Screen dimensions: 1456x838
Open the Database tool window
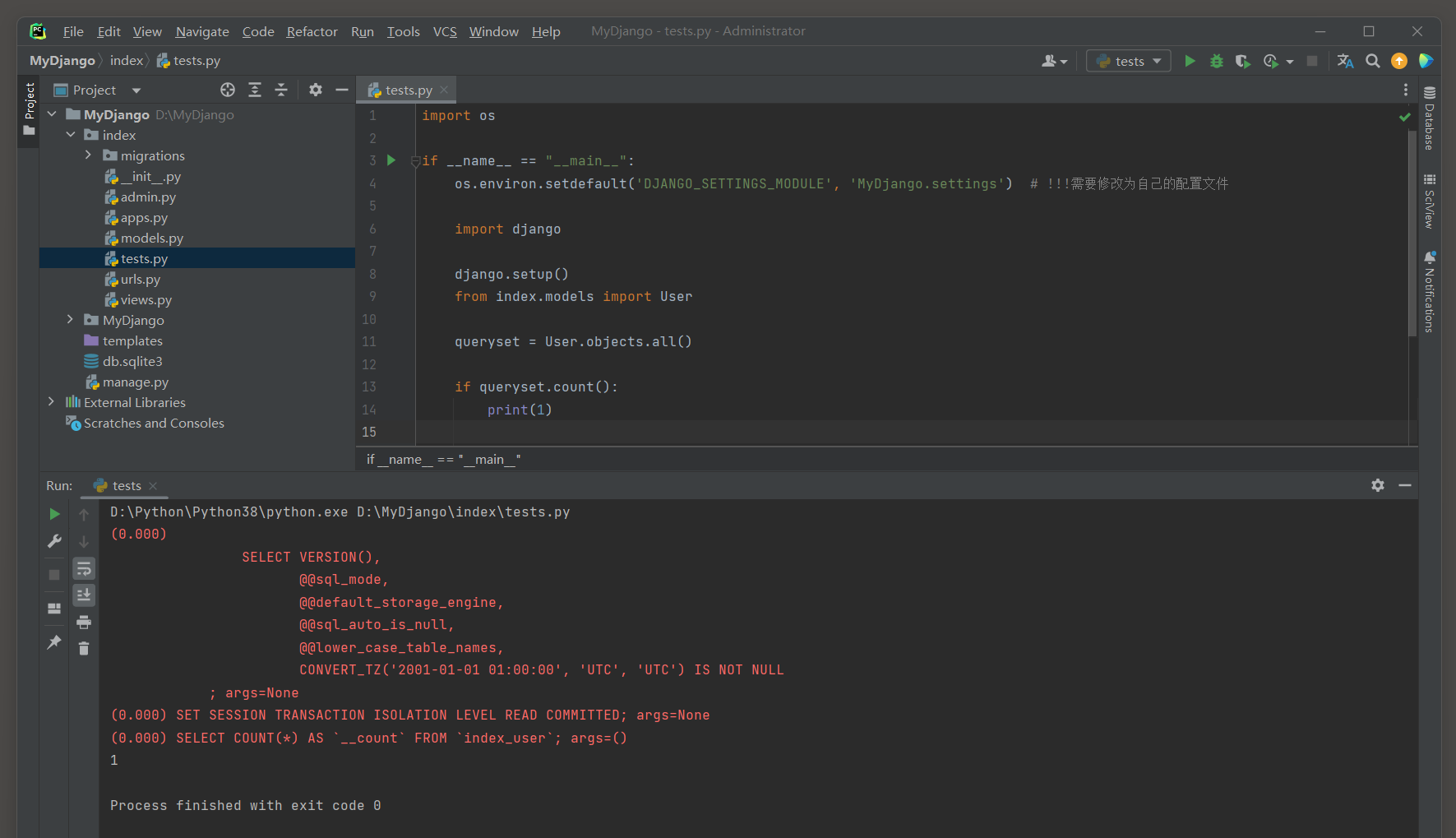tap(1430, 118)
